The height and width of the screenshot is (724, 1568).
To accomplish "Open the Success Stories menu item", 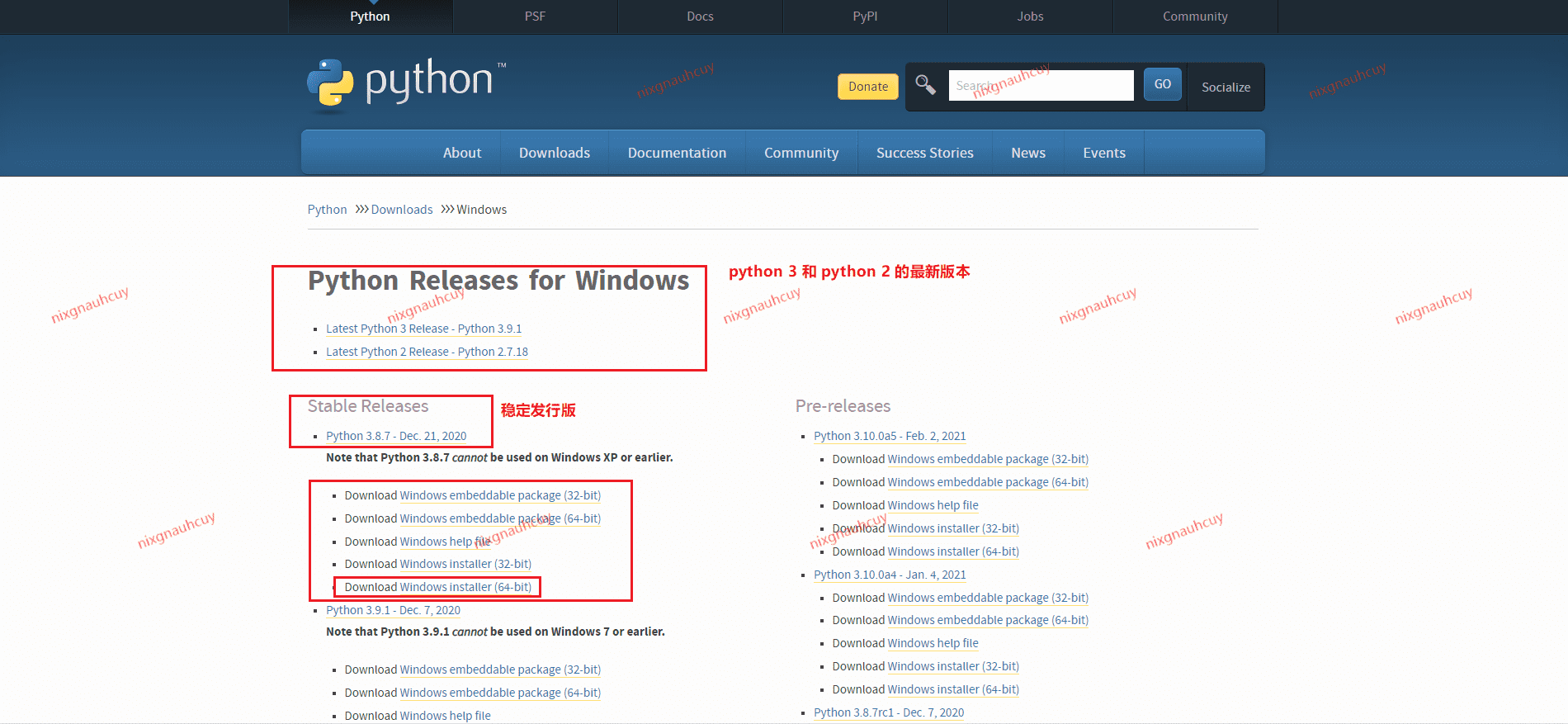I will tap(925, 153).
